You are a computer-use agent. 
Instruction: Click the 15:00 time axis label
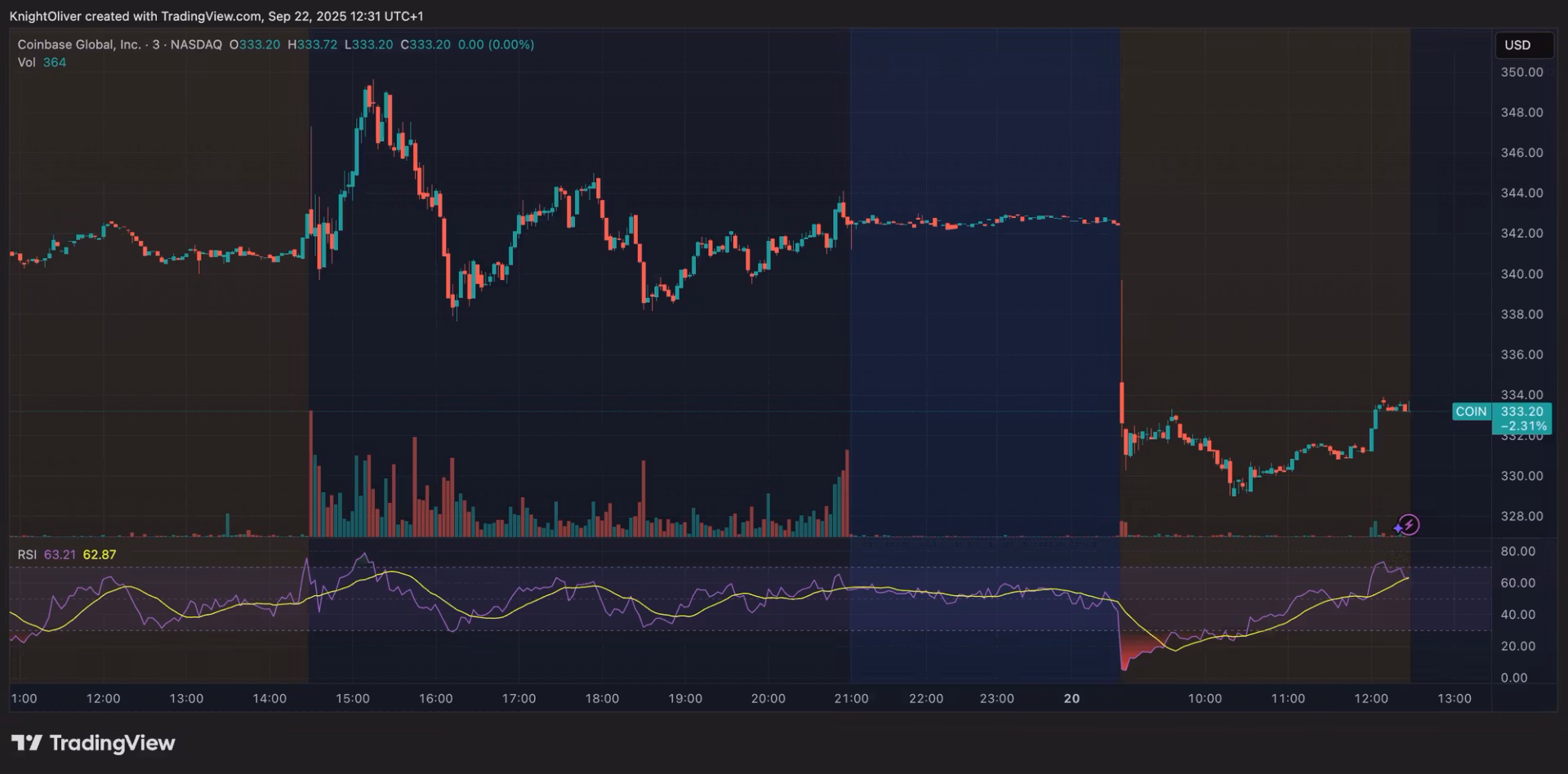[x=353, y=699]
